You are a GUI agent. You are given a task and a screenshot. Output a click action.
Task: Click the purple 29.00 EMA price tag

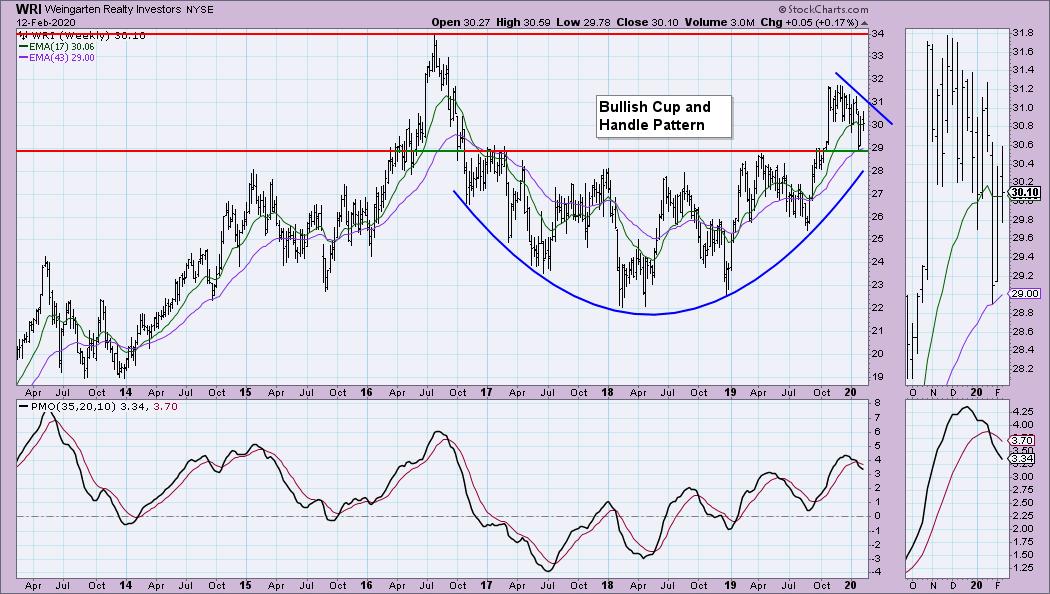click(x=1025, y=293)
